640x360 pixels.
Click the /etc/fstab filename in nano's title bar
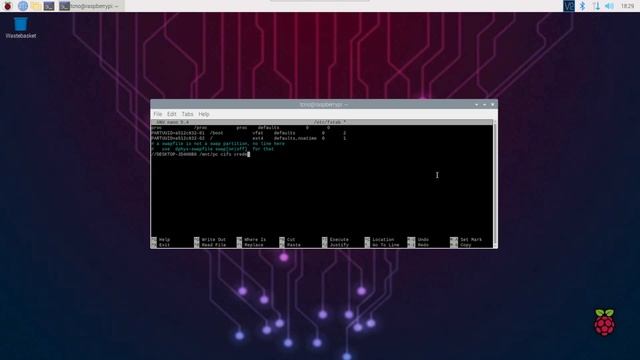click(x=330, y=122)
